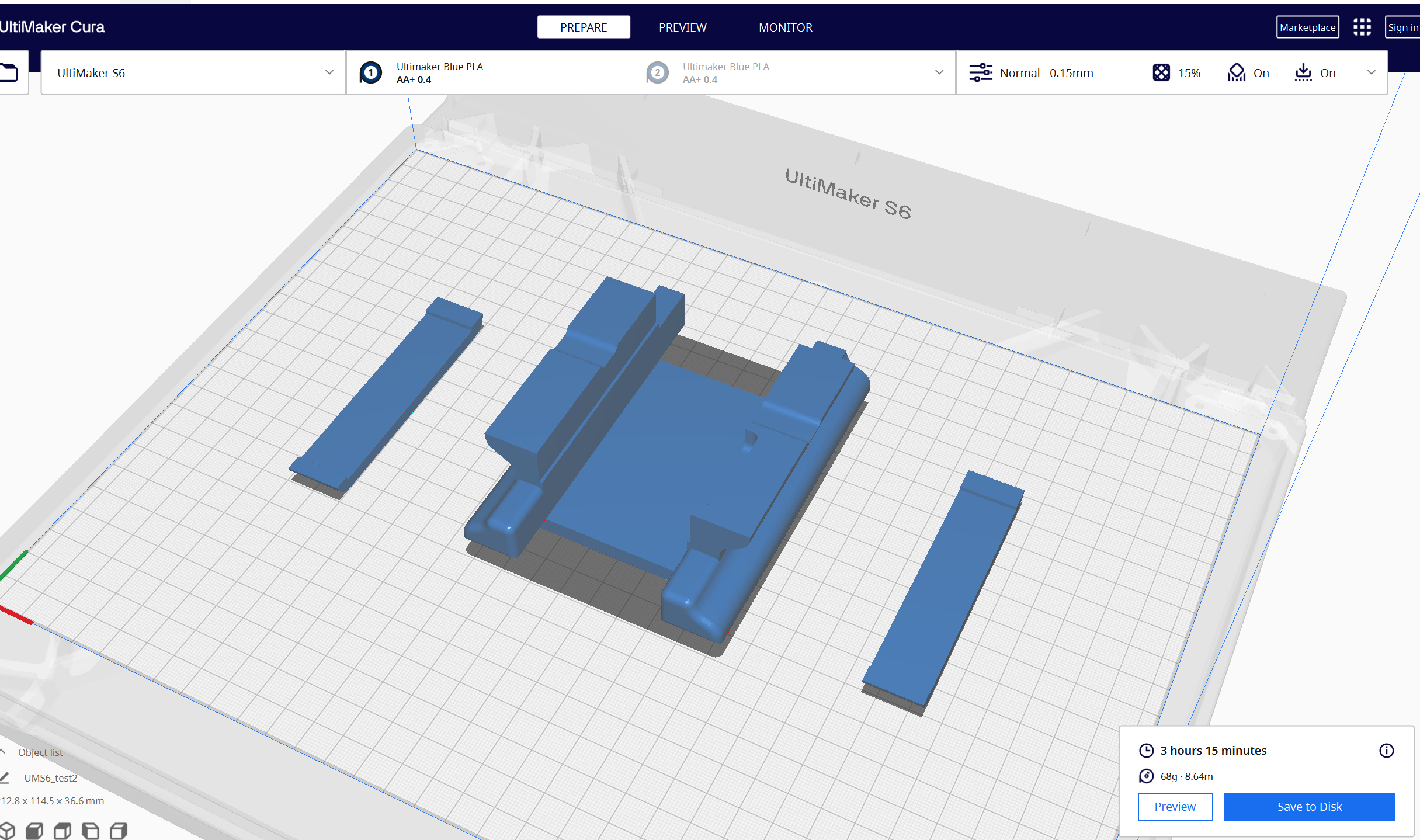Select the top view cube icon

pyautogui.click(x=63, y=831)
